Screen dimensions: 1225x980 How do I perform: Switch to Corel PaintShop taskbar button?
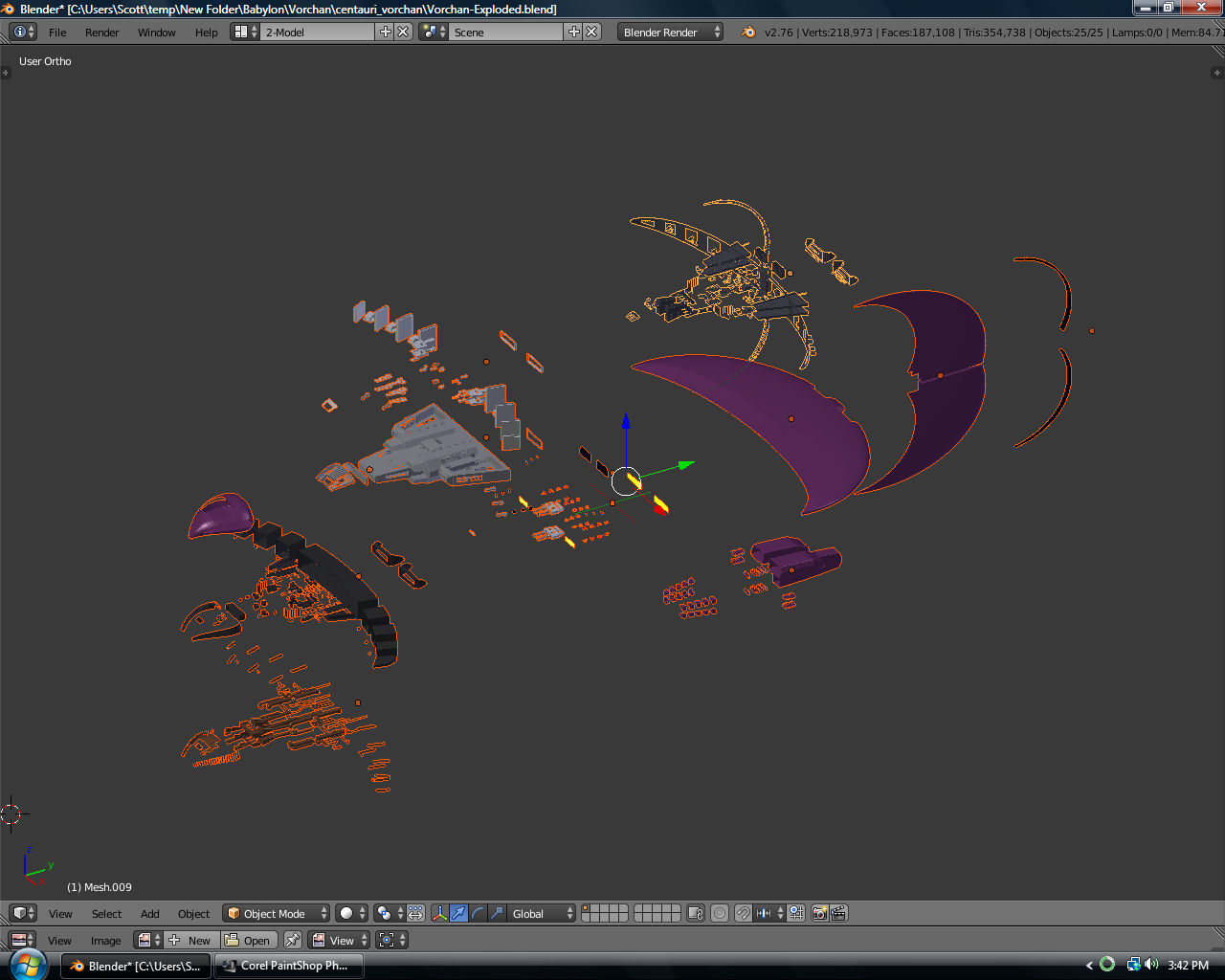pos(289,966)
